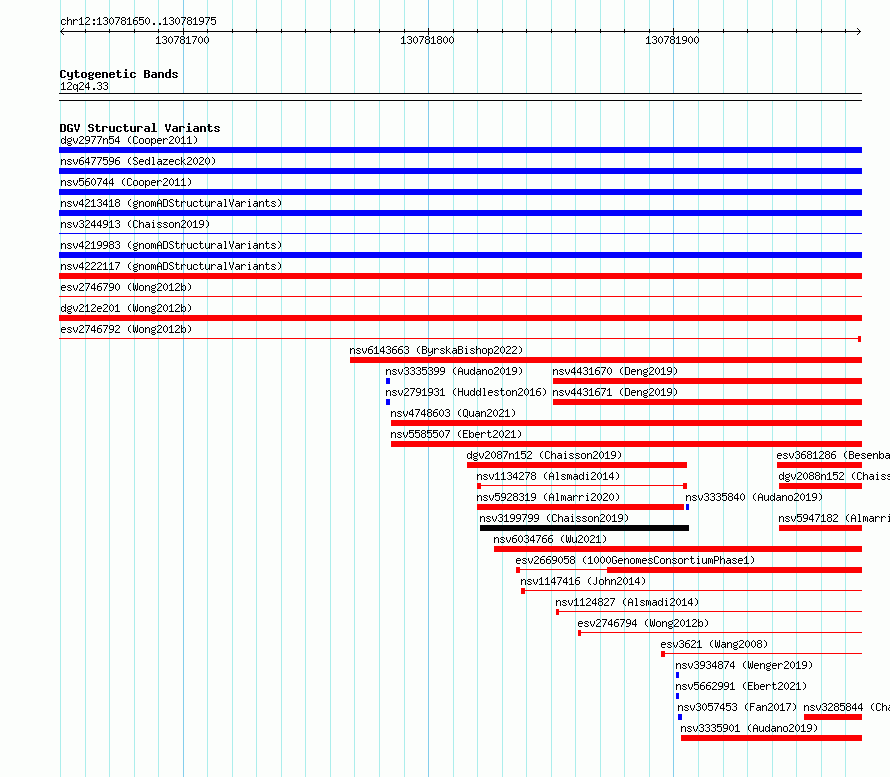Screen dimensions: 890x777
Task: Open nsv4219983 gnomAD variant entry
Action: pos(171,245)
